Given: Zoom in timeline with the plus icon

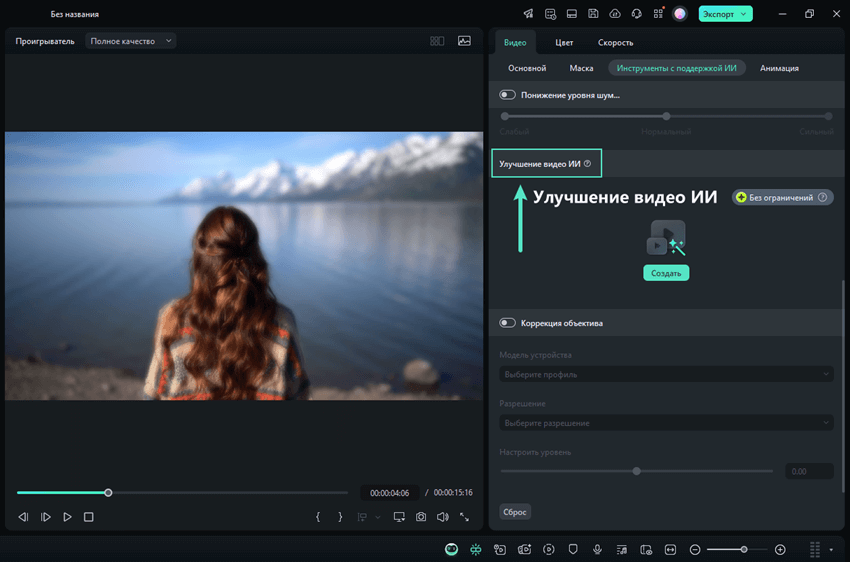Looking at the screenshot, I should point(780,549).
